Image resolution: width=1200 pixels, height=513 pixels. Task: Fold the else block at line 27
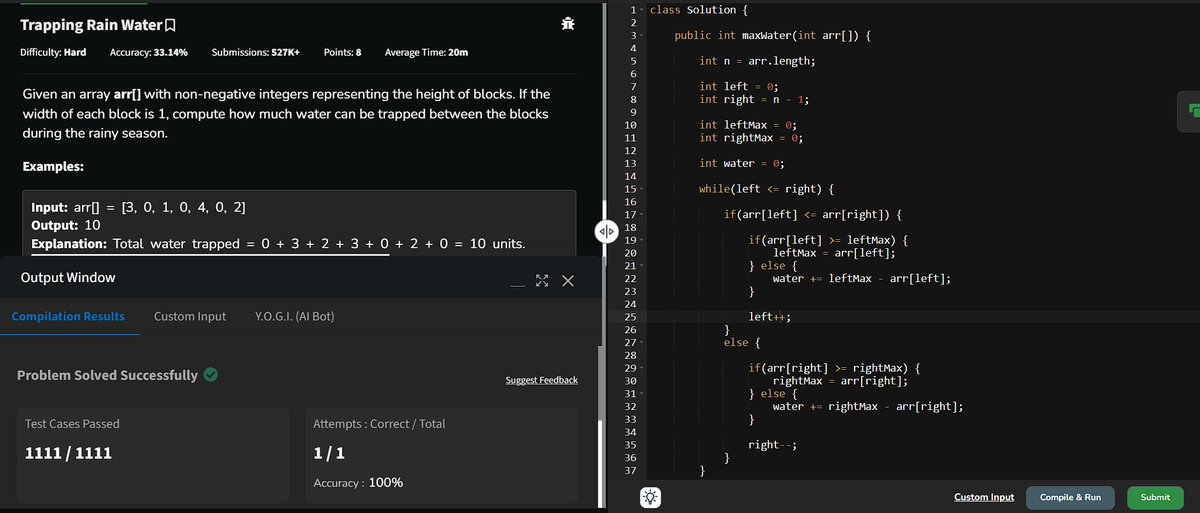tap(642, 343)
